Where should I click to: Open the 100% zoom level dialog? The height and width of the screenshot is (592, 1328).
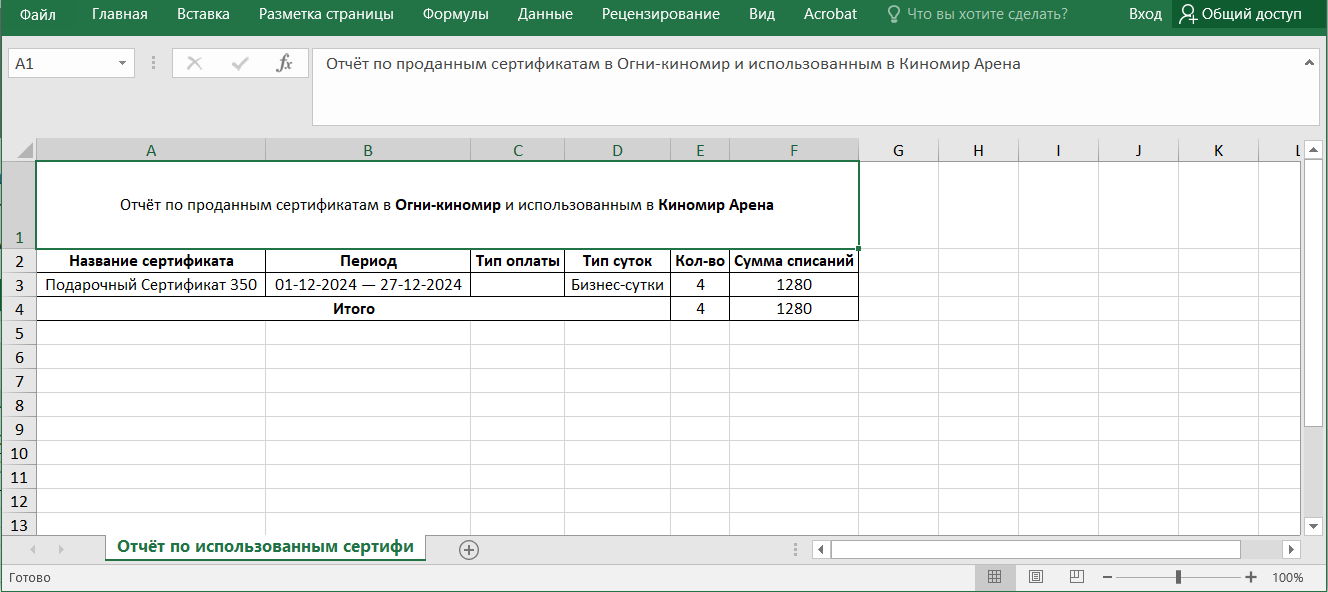[x=1287, y=577]
